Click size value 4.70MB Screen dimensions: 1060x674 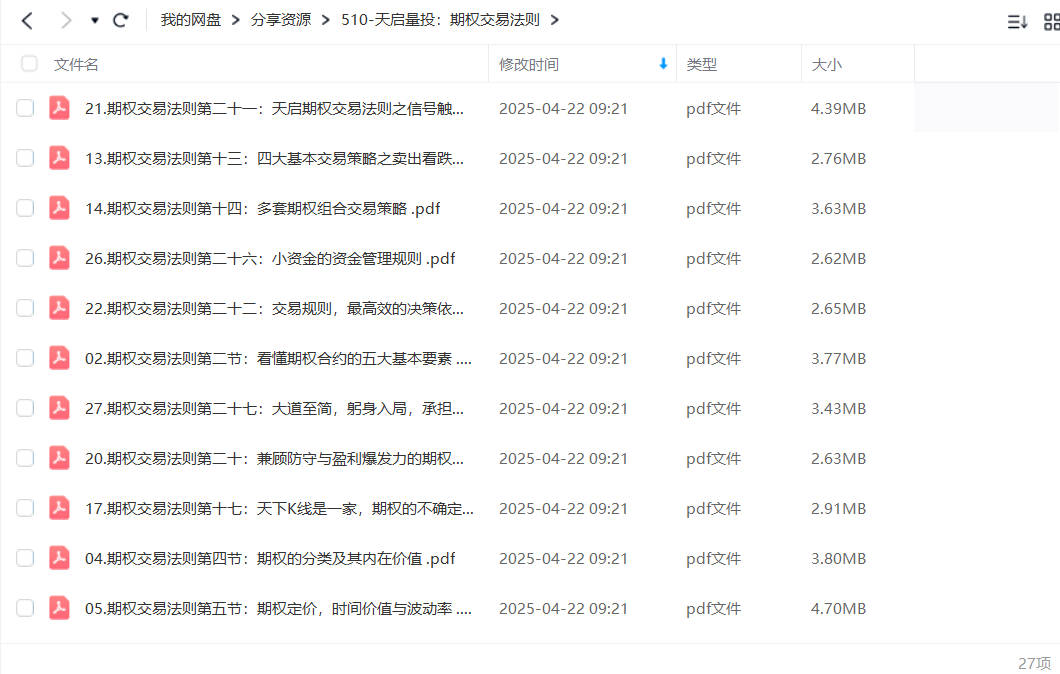838,609
